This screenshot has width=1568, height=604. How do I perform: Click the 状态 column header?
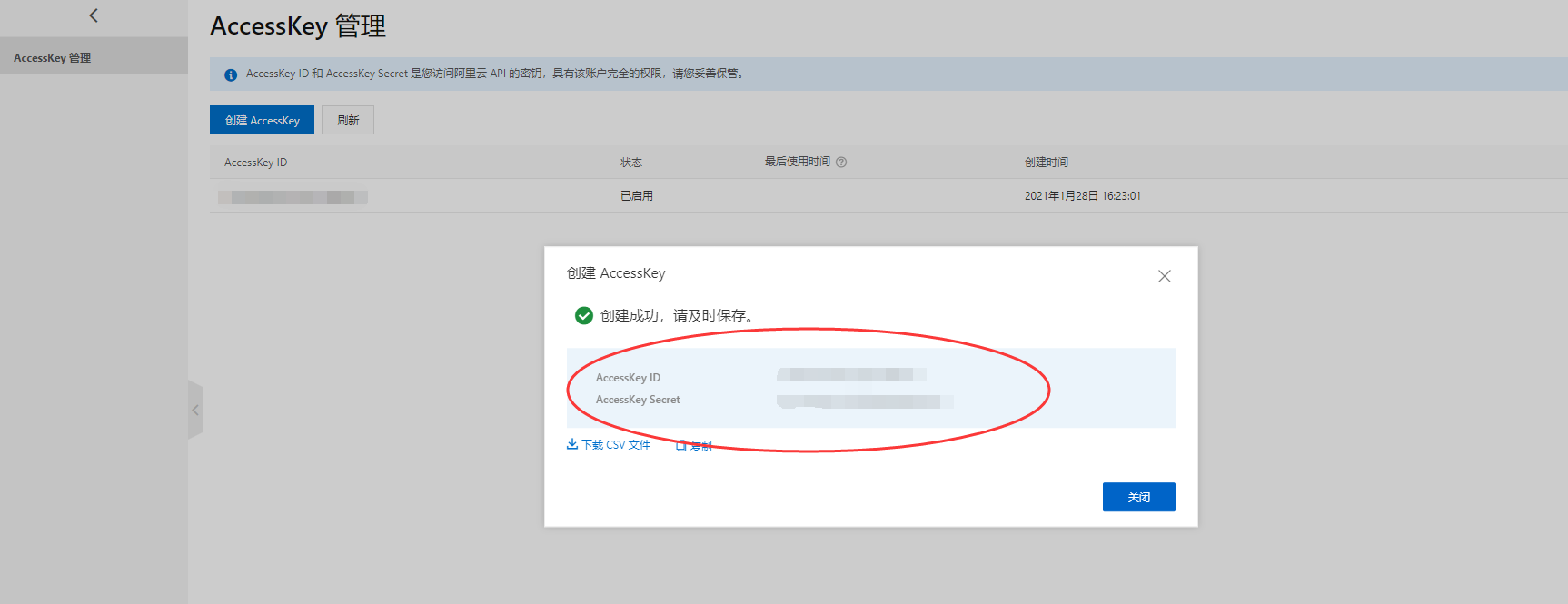tap(630, 163)
